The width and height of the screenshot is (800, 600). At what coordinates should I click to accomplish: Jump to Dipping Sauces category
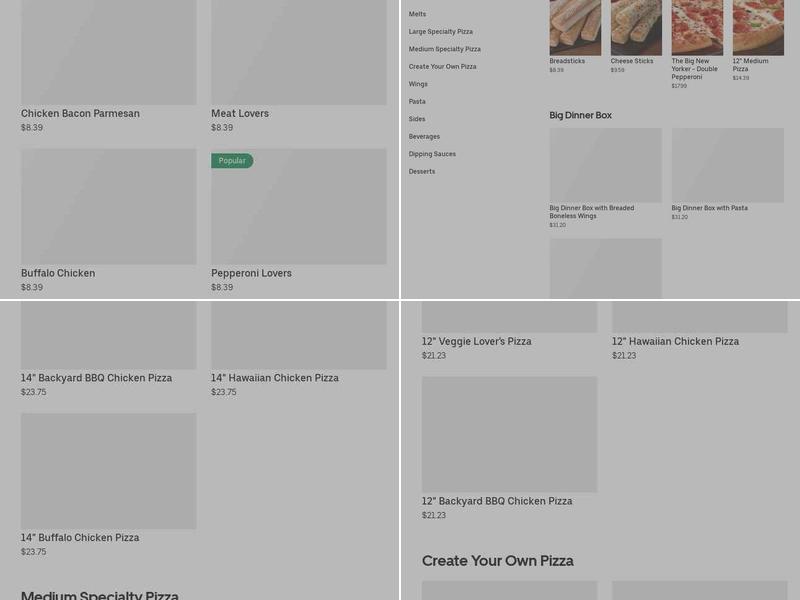(432, 154)
